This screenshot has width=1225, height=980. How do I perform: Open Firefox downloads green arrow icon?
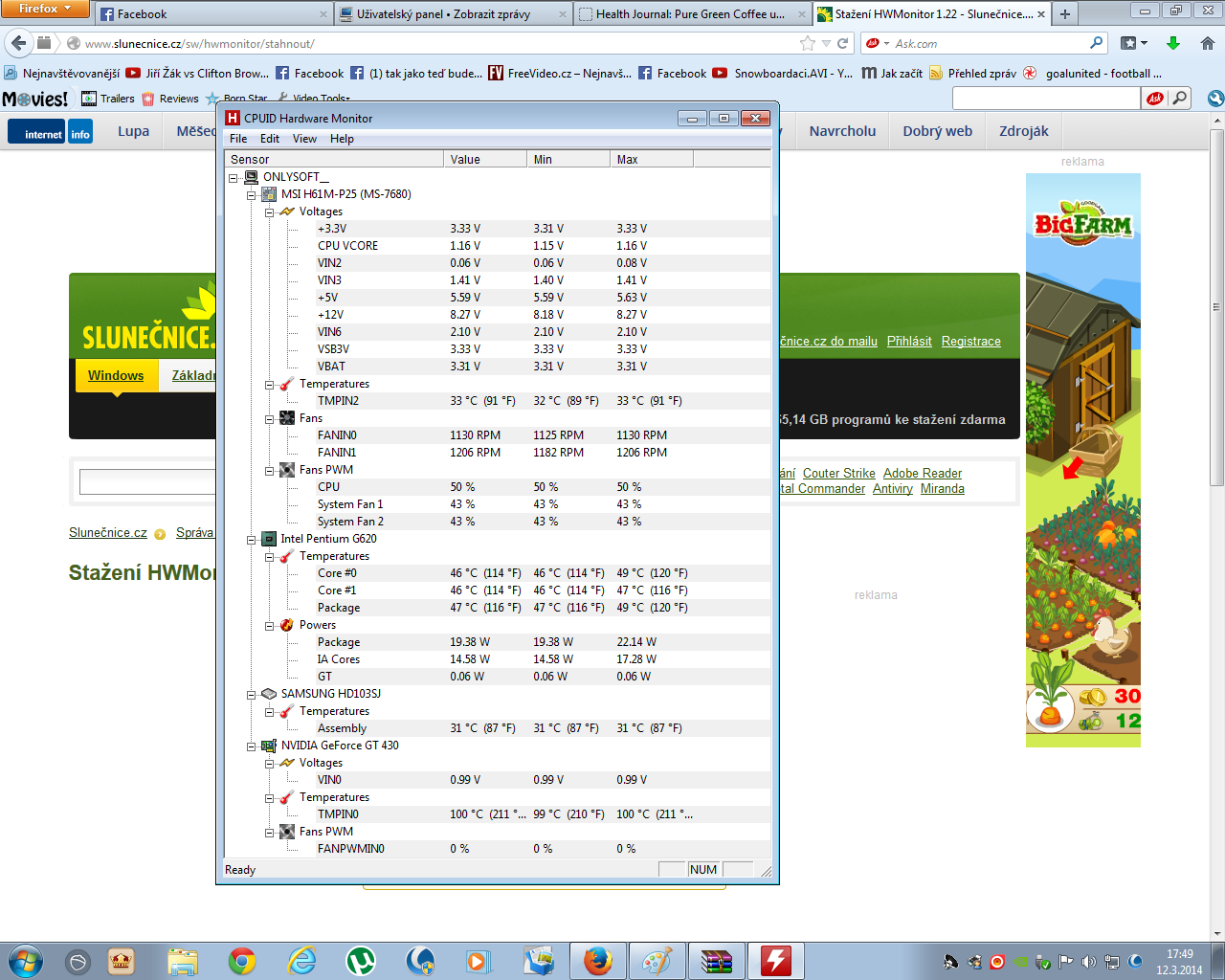(1173, 43)
